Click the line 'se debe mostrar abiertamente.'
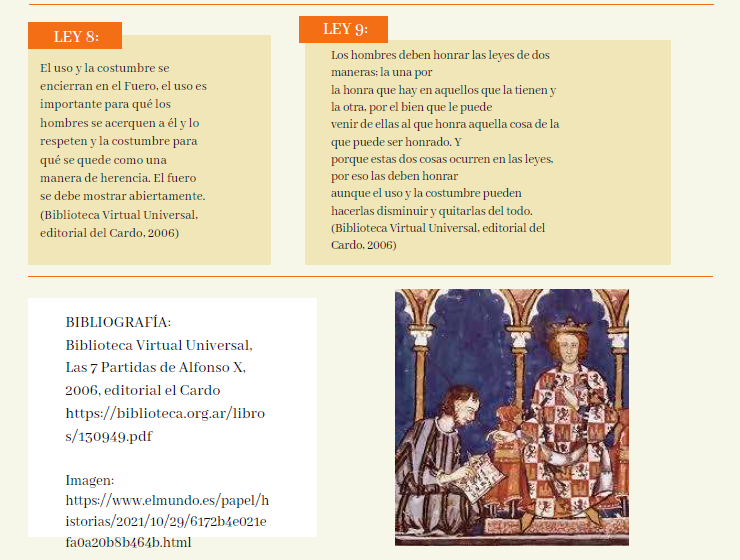The height and width of the screenshot is (560, 740). click(x=123, y=196)
